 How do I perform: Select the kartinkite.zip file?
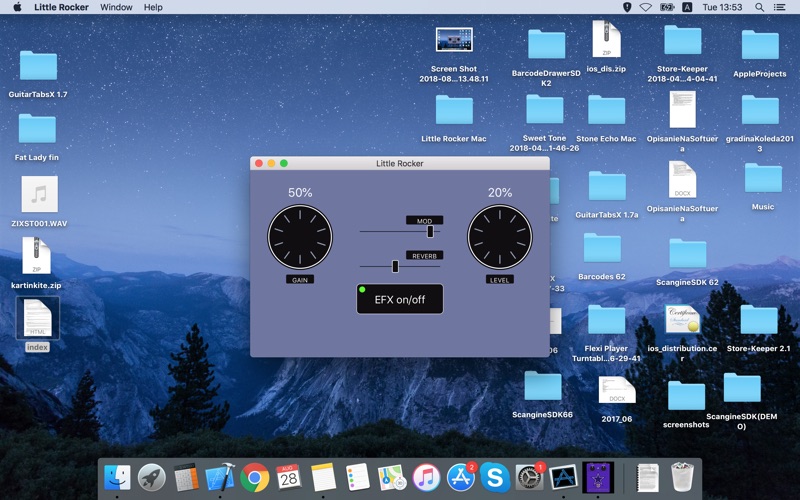tap(37, 256)
